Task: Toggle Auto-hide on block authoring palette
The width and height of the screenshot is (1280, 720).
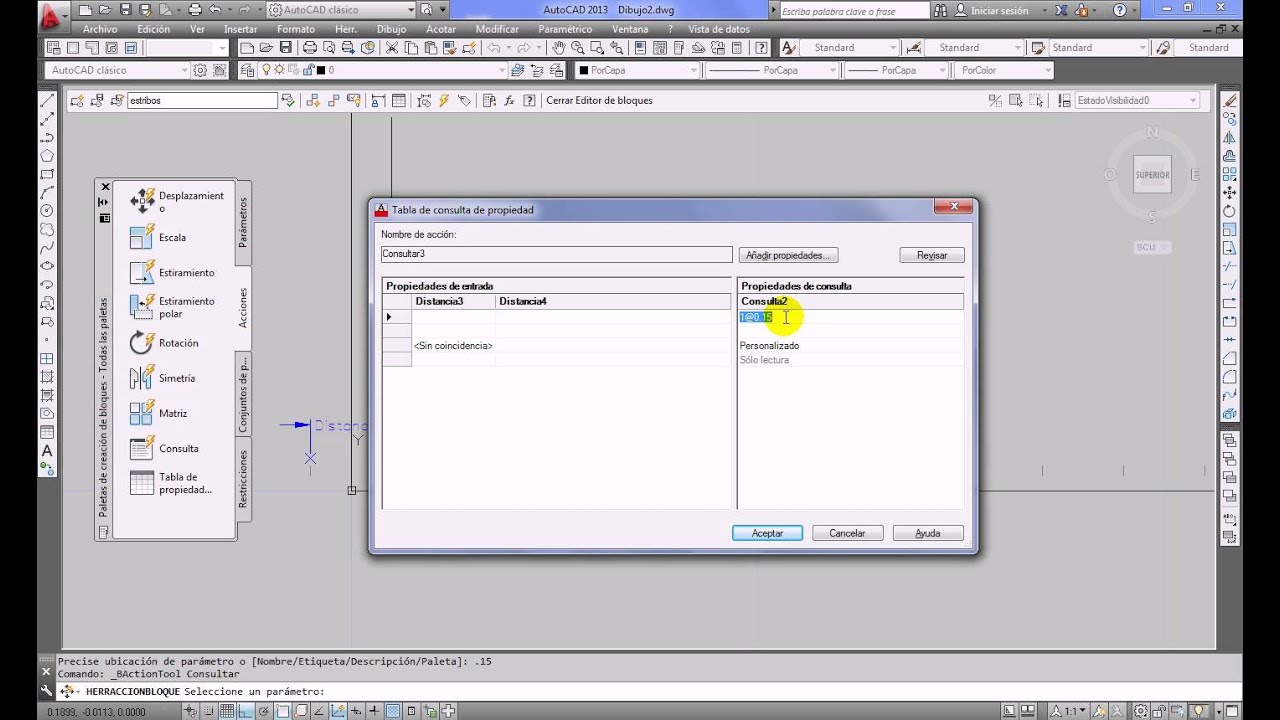Action: (x=103, y=202)
